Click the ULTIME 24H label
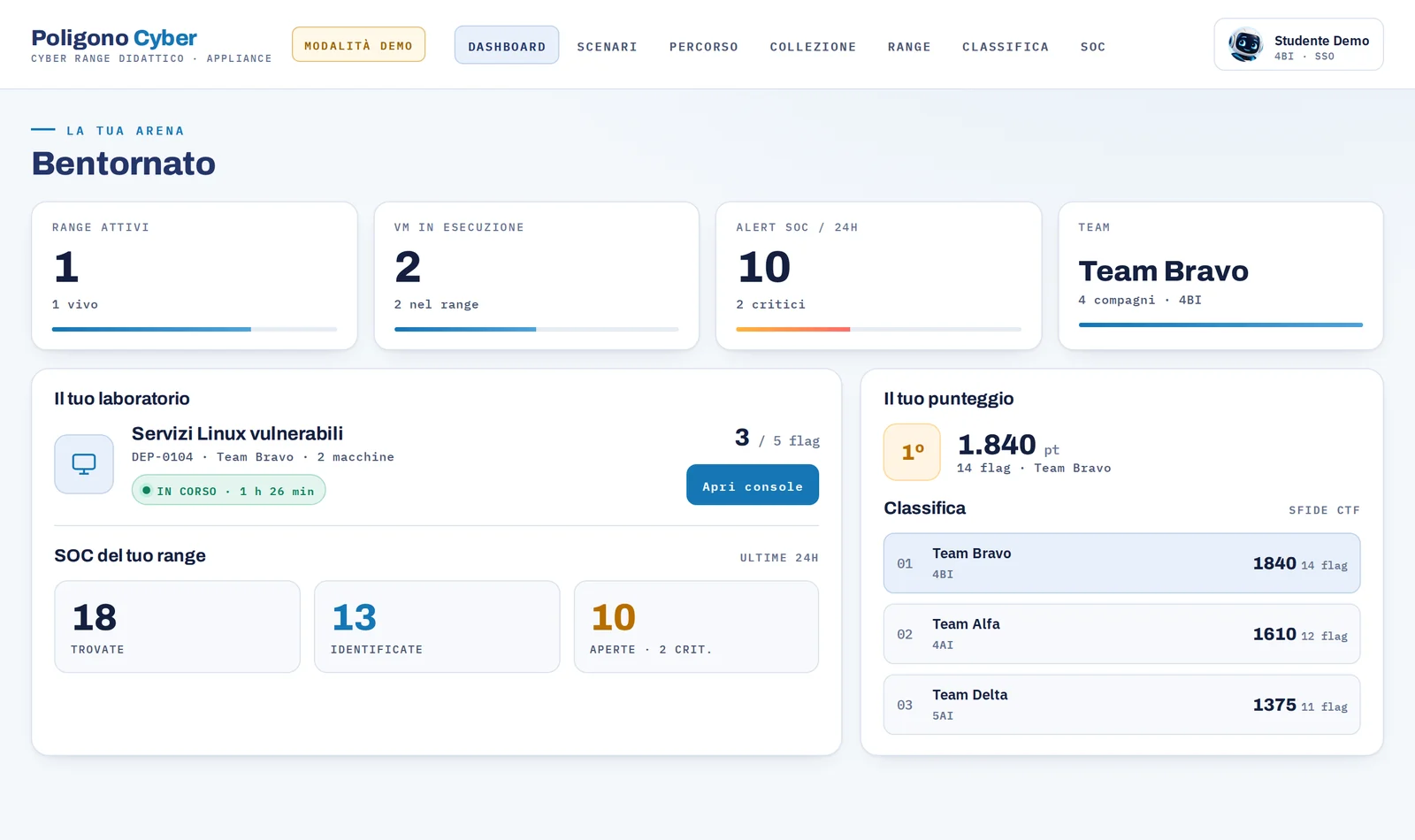 (779, 558)
